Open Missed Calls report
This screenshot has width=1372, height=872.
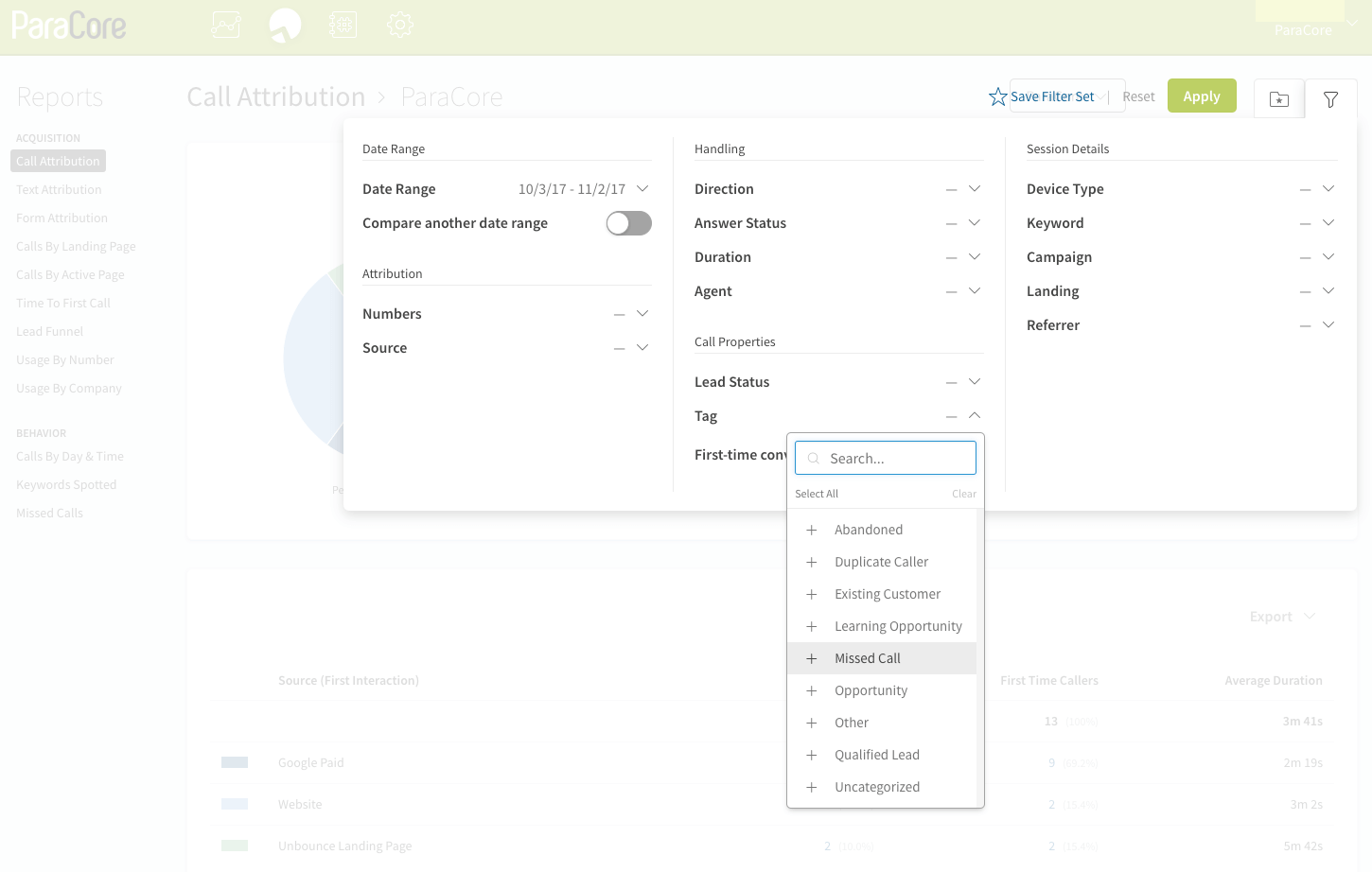(x=49, y=513)
